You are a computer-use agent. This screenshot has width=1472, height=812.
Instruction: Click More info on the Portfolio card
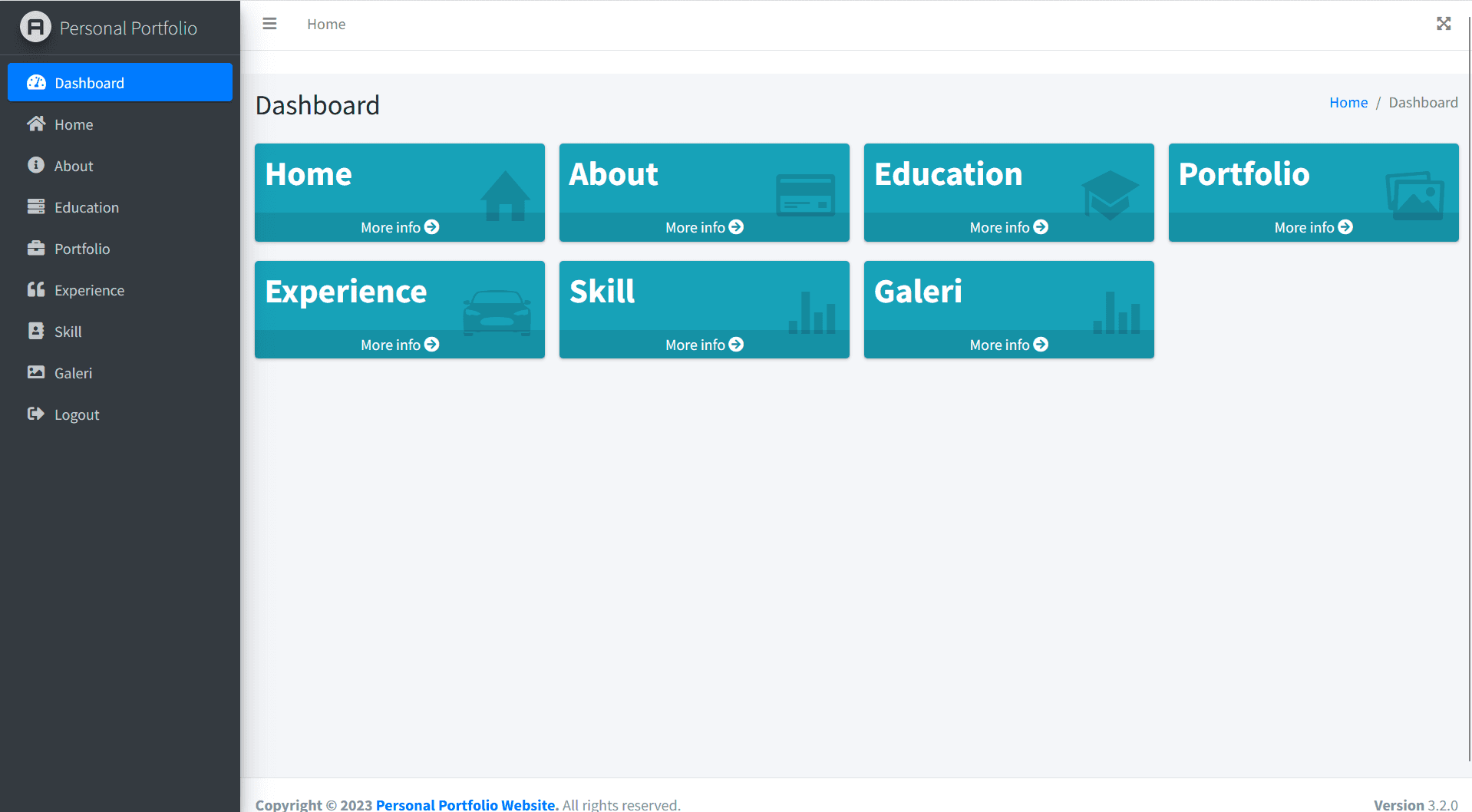(x=1313, y=226)
